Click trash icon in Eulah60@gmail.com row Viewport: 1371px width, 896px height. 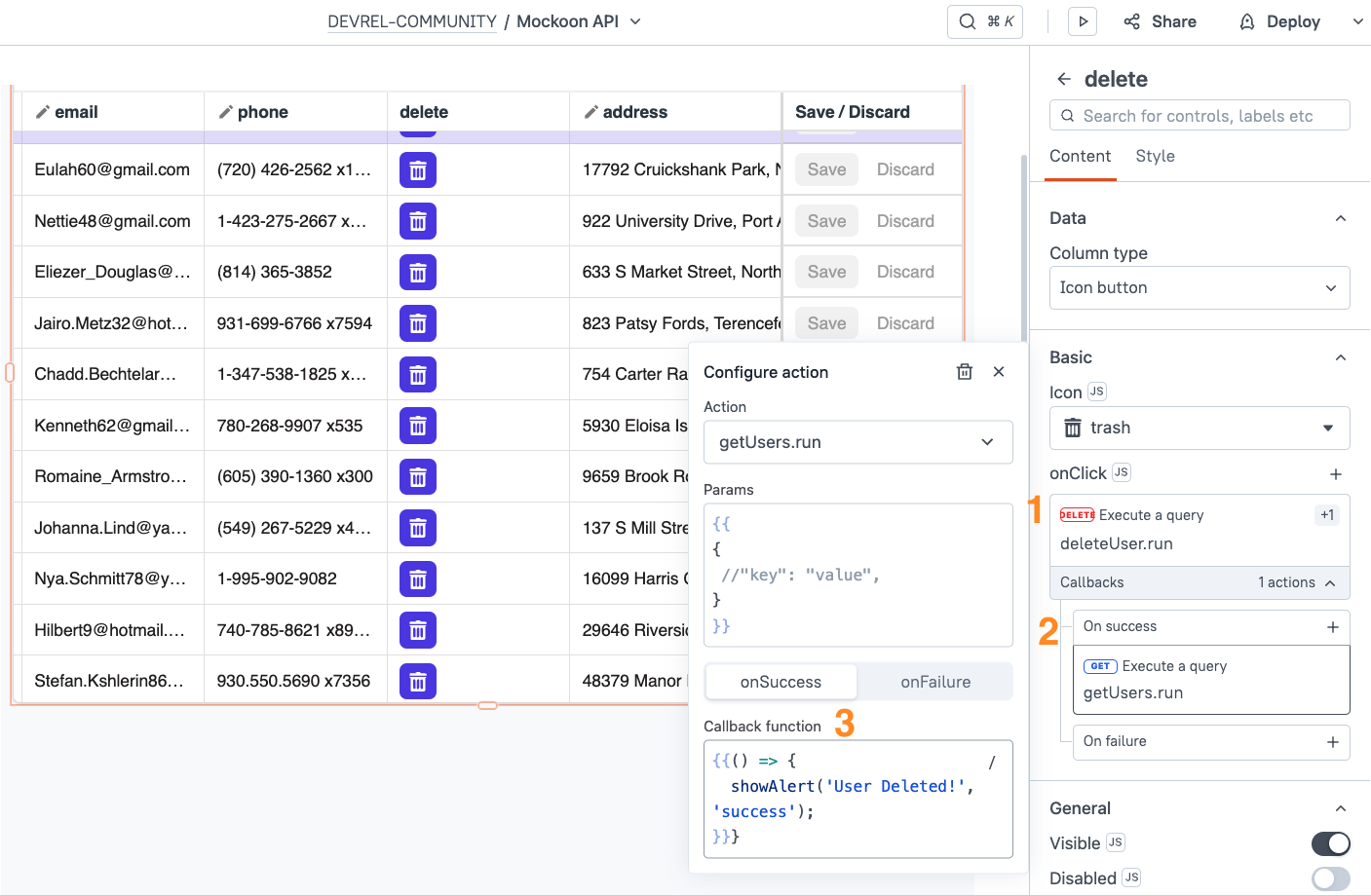417,170
